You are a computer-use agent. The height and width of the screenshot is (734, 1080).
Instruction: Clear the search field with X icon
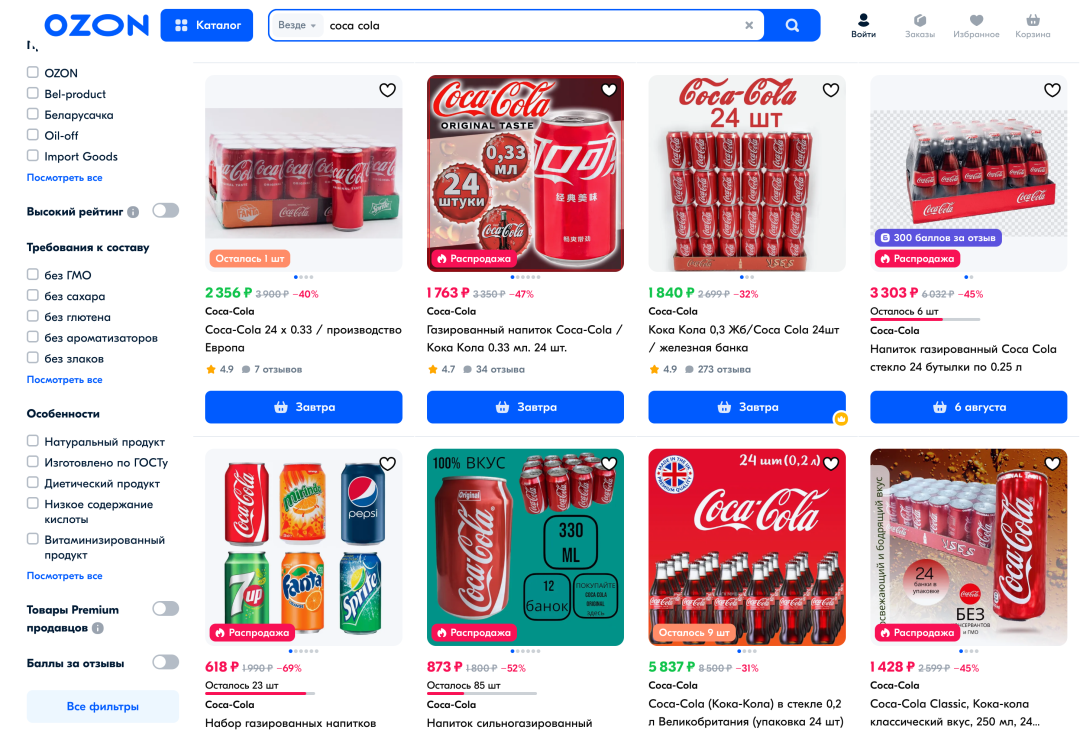(749, 26)
